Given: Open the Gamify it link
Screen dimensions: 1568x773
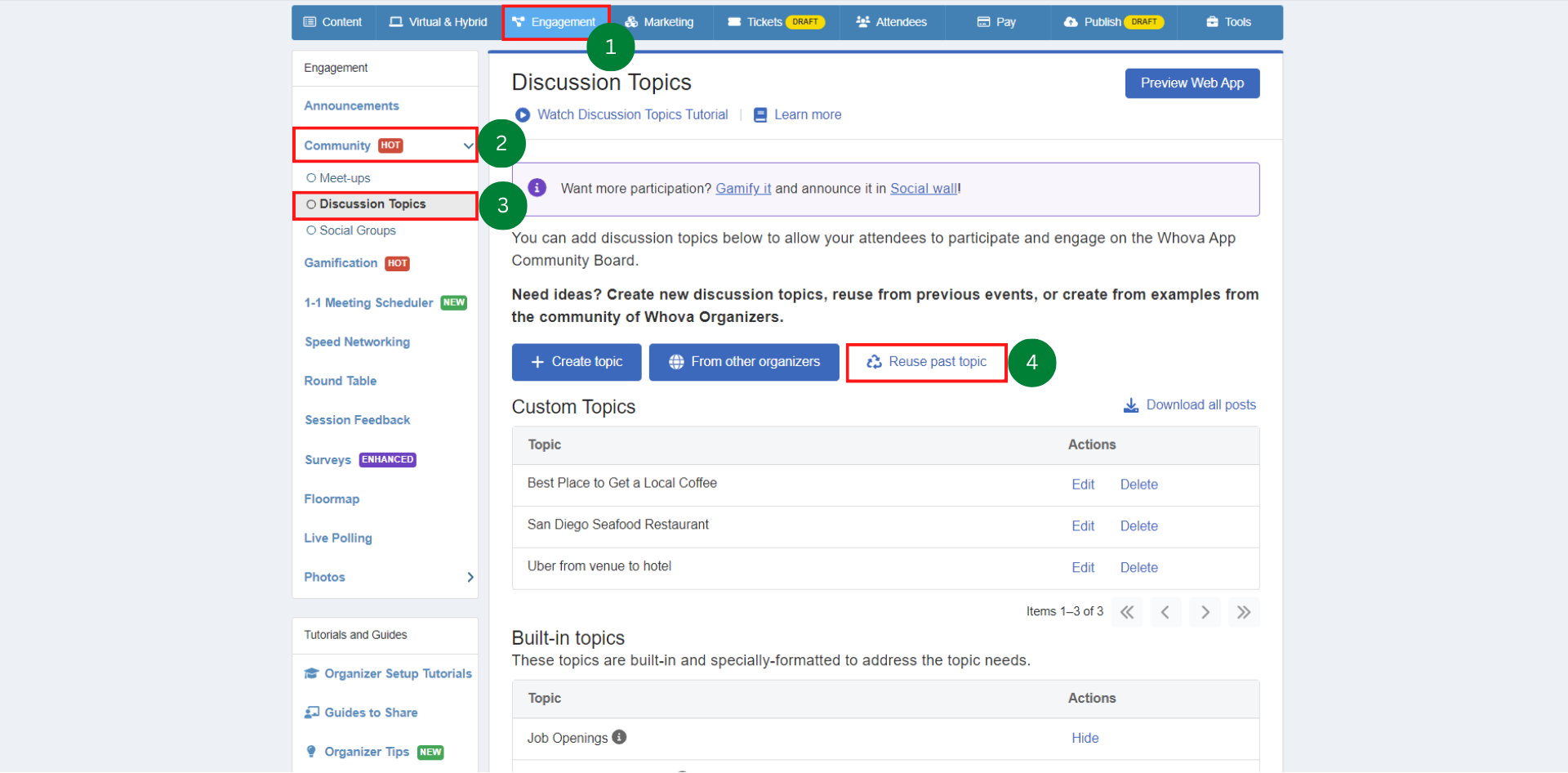Looking at the screenshot, I should click(743, 189).
